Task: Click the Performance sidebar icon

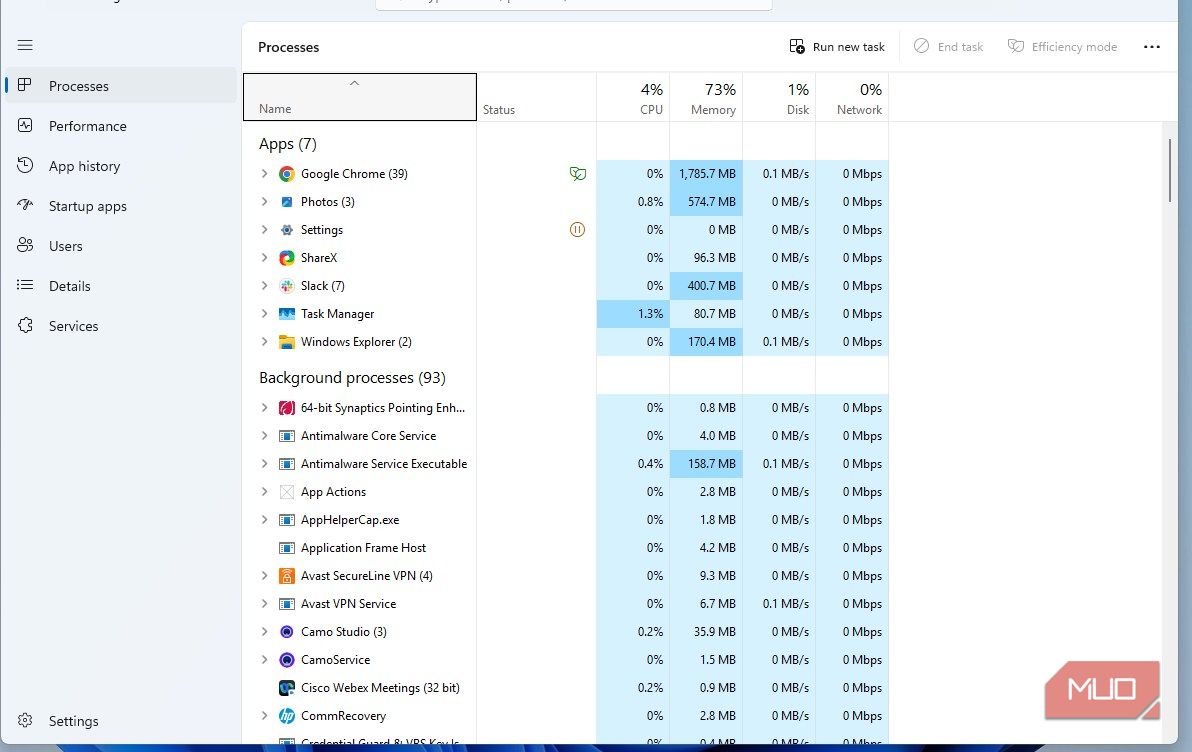Action: (x=25, y=125)
